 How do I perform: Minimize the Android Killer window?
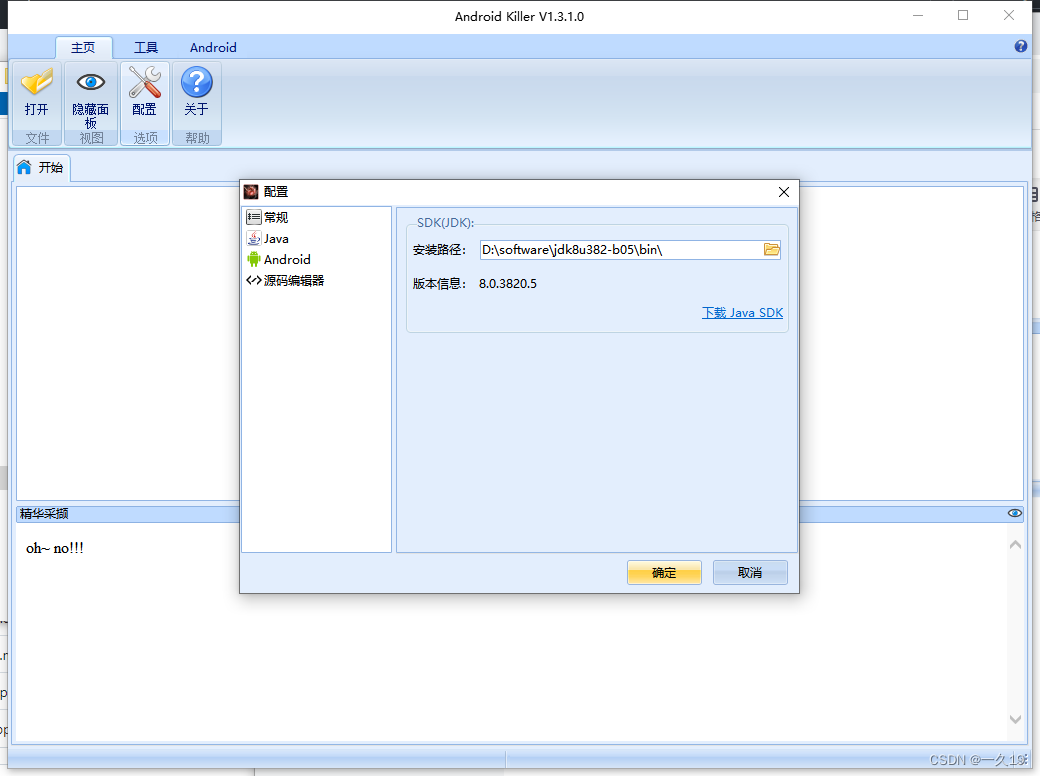point(918,15)
